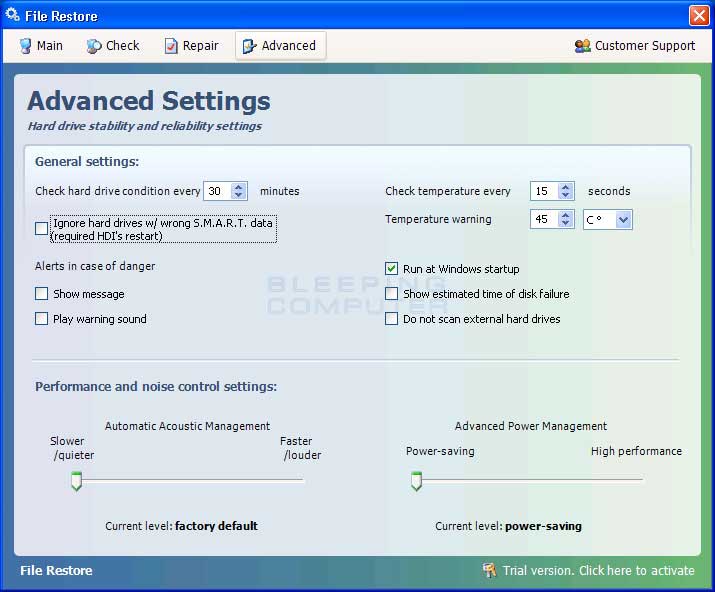Increase hard drive check interval with up arrow

tap(238, 187)
